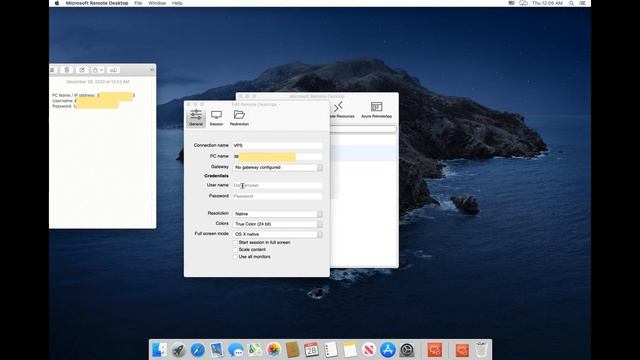Open Maps from the Dock
This screenshot has height=360, width=640.
(255, 350)
